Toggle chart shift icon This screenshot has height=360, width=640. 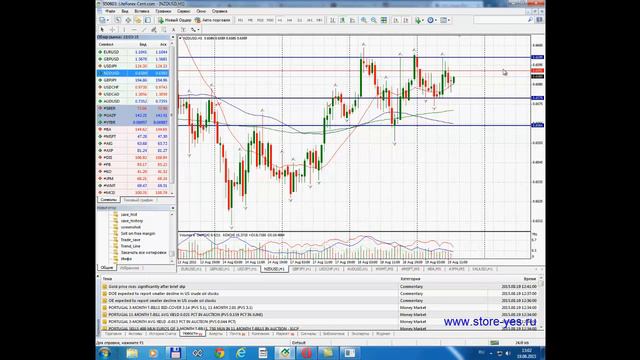(x=406, y=20)
